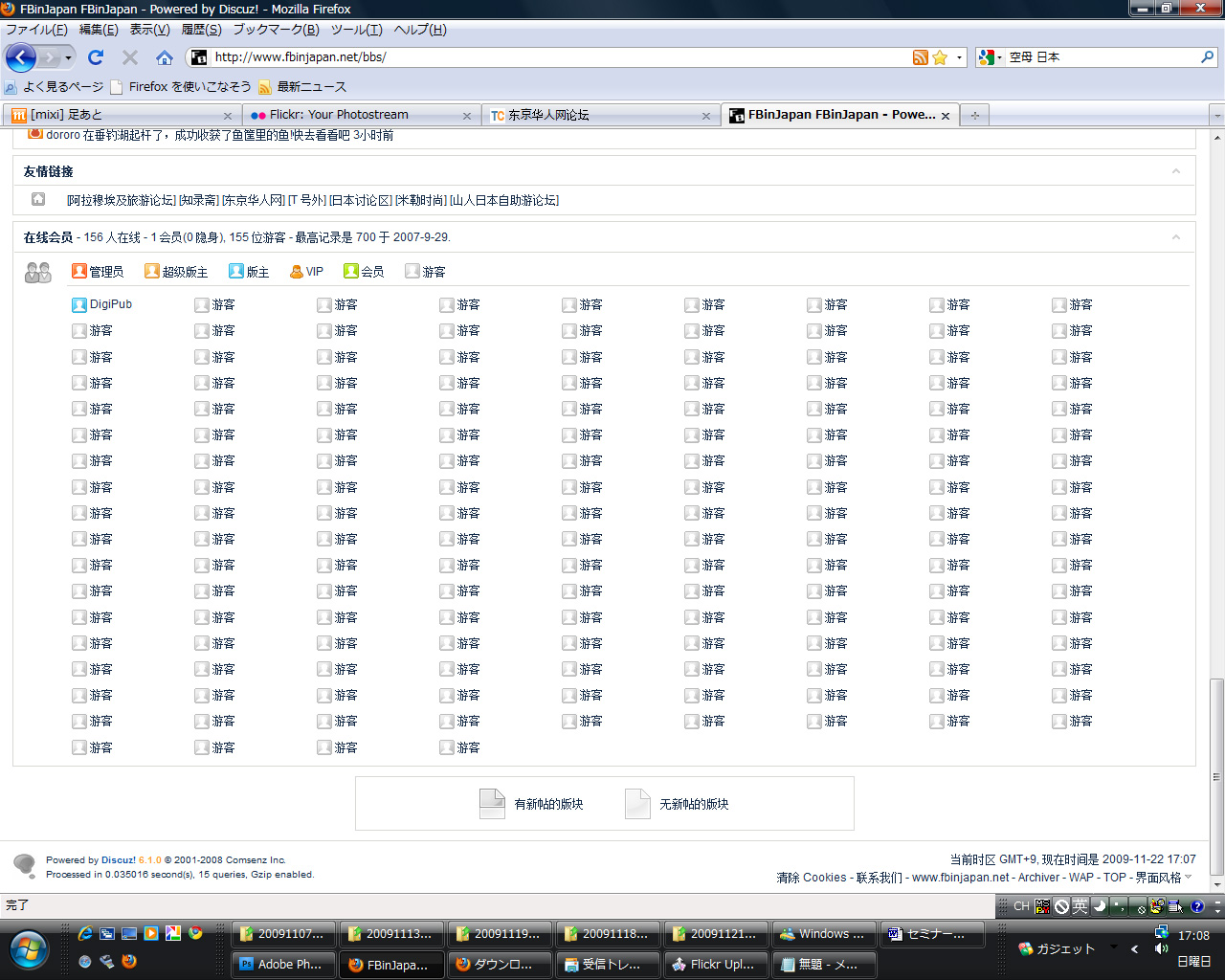Click the IME help question mark icon
1225x980 pixels.
(x=1197, y=906)
